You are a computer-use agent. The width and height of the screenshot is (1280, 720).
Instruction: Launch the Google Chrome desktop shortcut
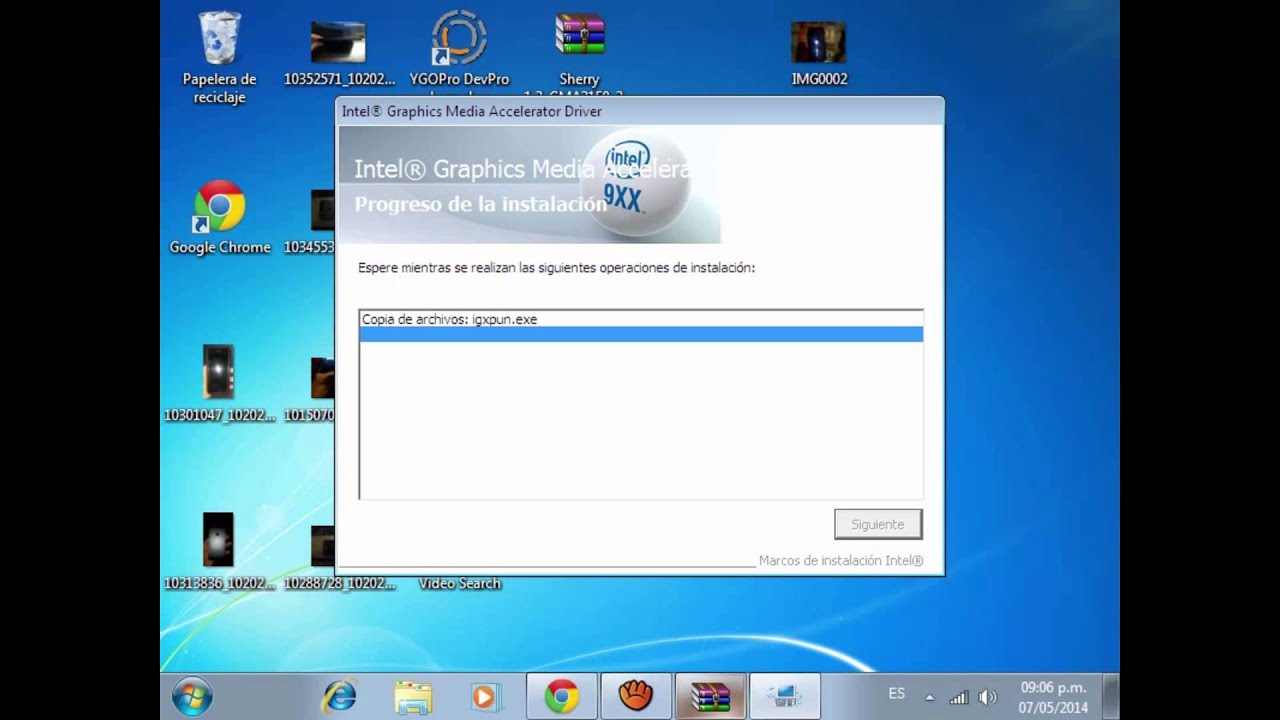point(219,217)
